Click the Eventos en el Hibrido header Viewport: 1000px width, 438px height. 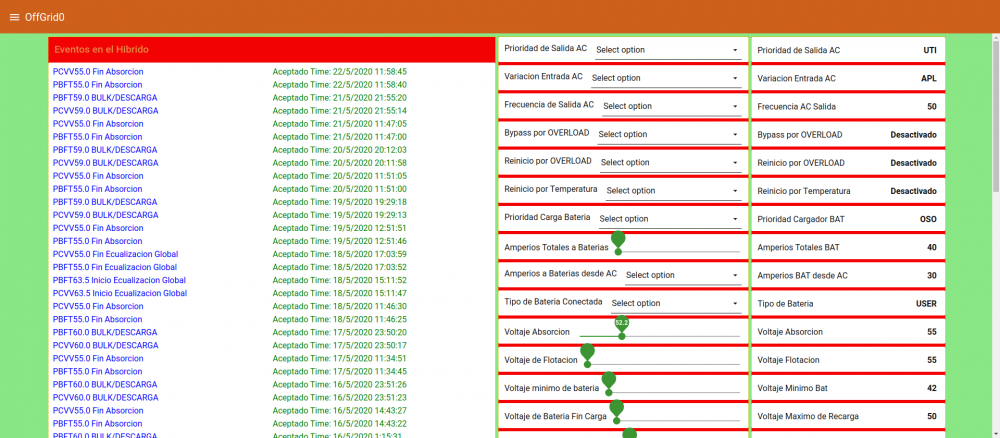click(x=272, y=49)
